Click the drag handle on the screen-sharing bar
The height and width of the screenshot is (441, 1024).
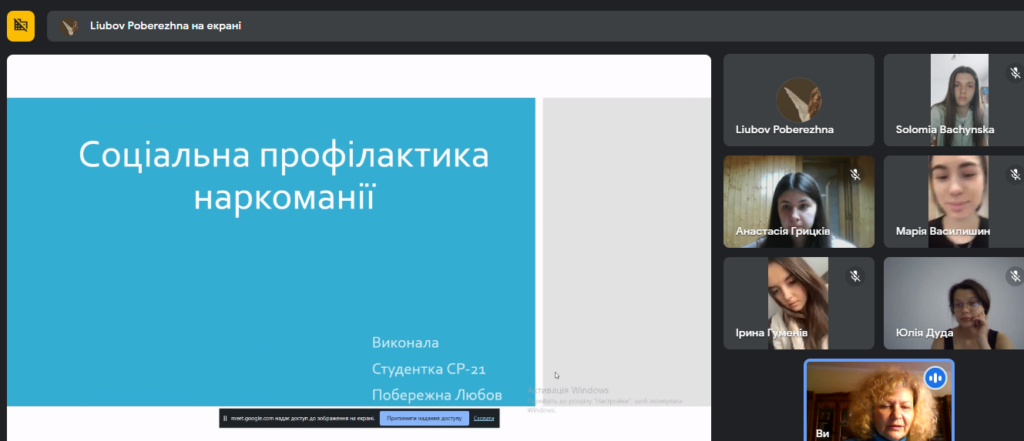click(226, 418)
